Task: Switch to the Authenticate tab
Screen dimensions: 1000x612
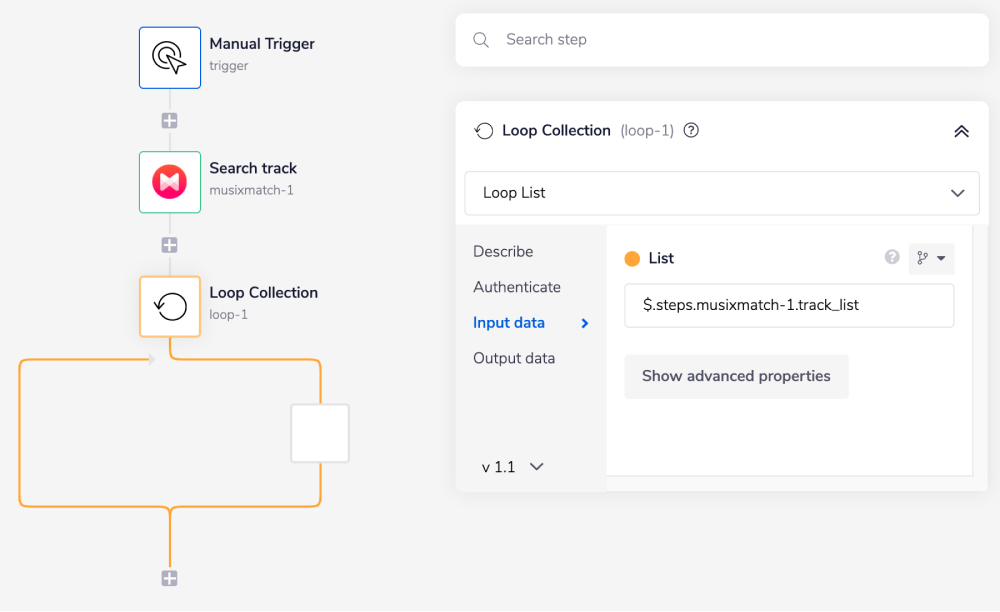Action: click(517, 287)
